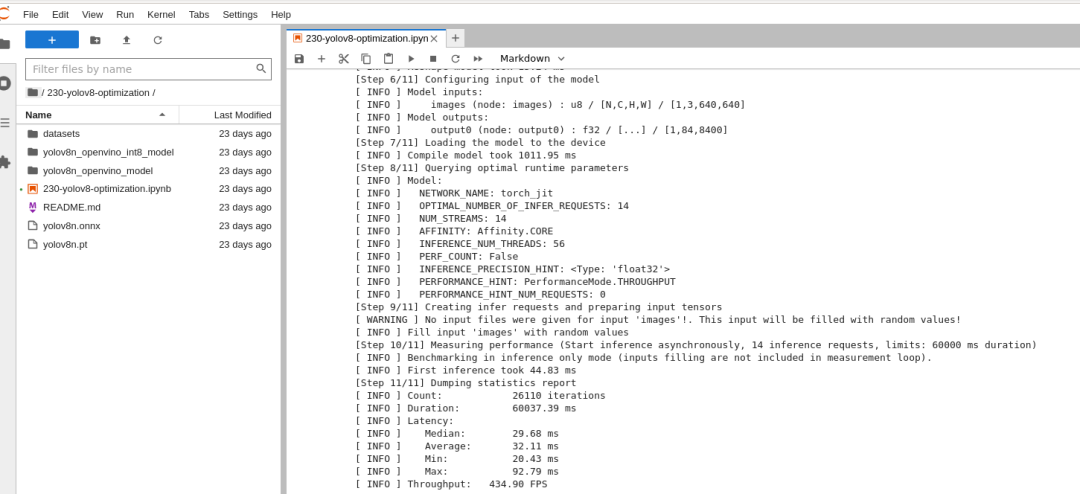Image resolution: width=1080 pixels, height=494 pixels.
Task: Click the New Folder icon
Action: [x=95, y=40]
